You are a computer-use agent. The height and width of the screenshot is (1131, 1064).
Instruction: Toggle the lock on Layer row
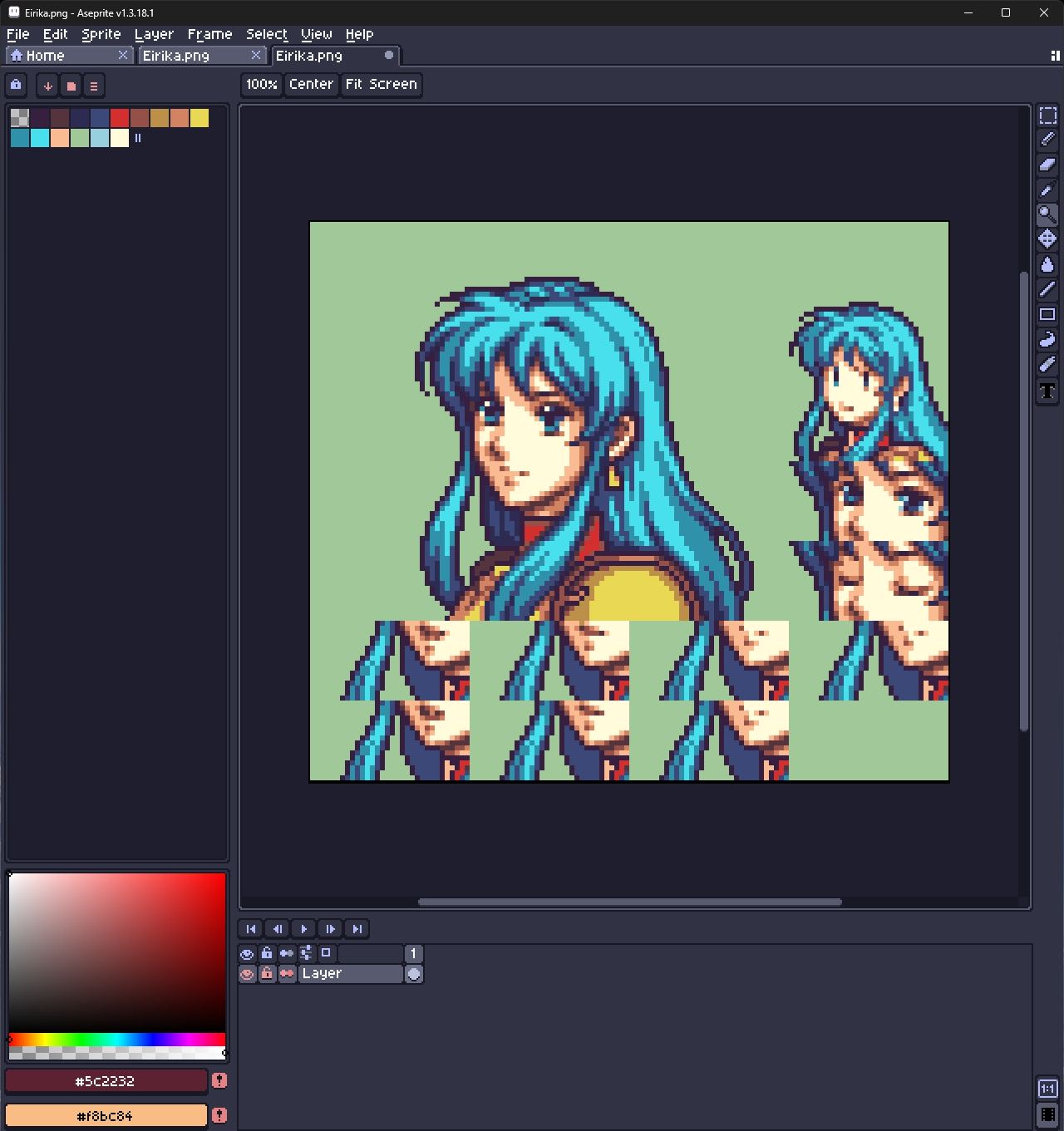point(267,974)
